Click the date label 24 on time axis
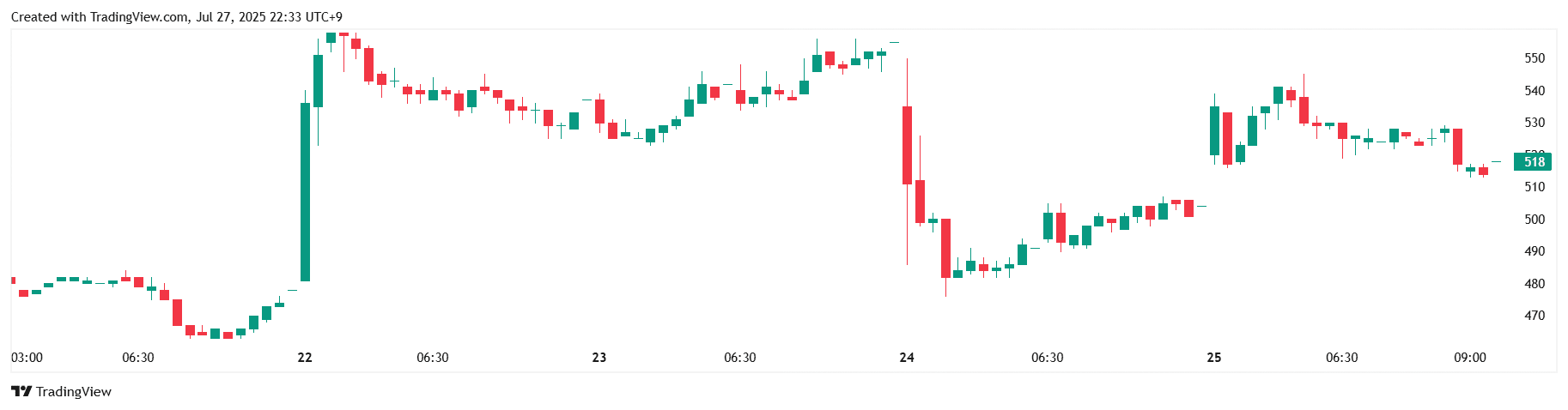 (907, 358)
